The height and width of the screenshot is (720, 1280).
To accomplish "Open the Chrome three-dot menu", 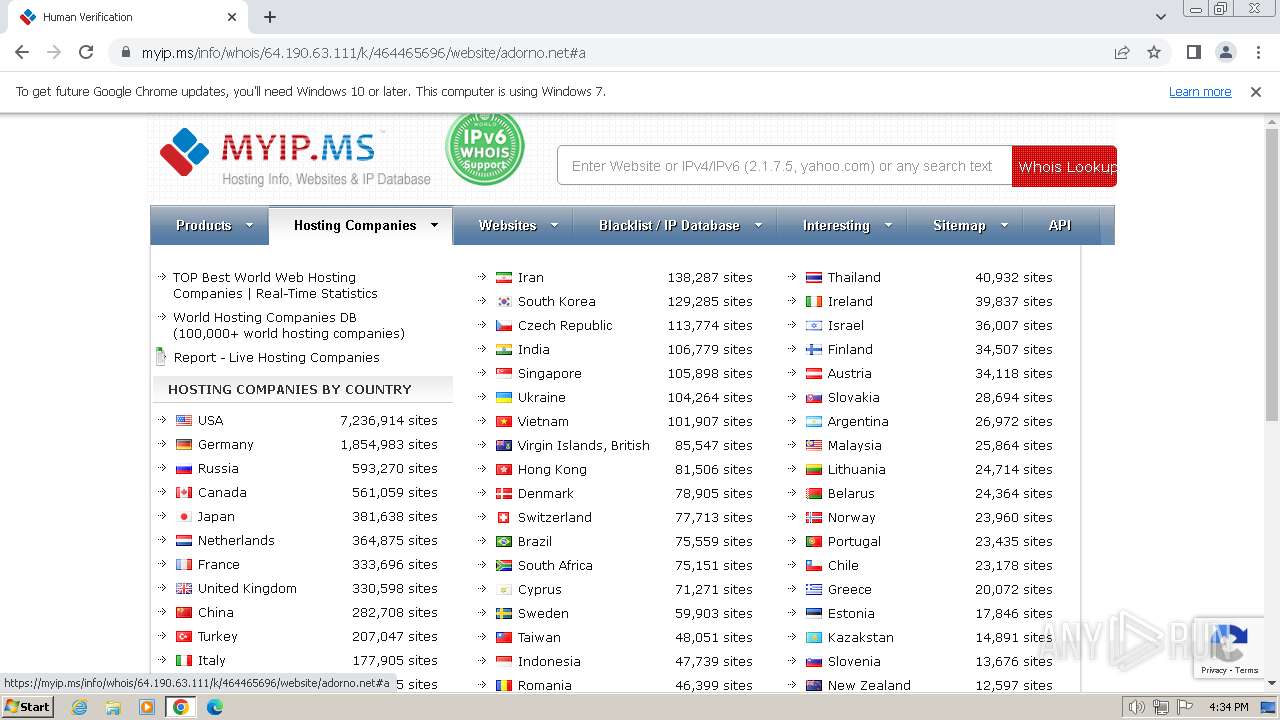I will click(1256, 52).
